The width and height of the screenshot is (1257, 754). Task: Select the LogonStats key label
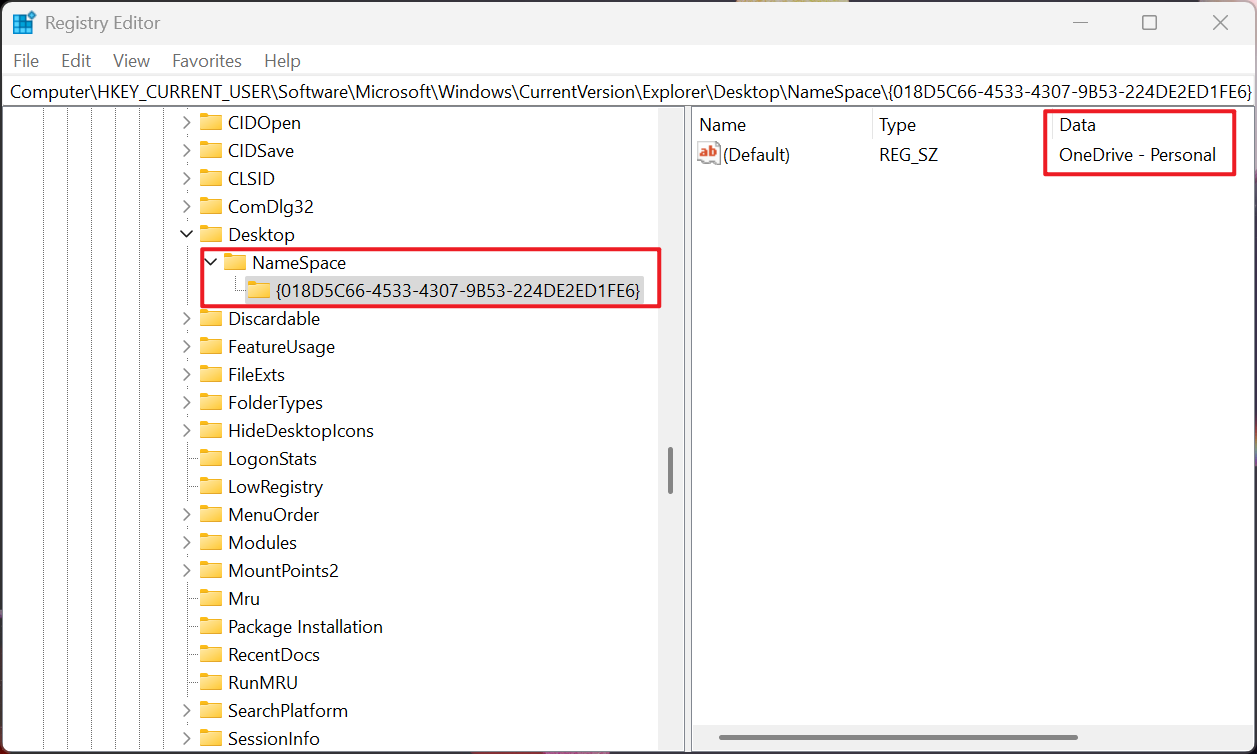pos(272,459)
